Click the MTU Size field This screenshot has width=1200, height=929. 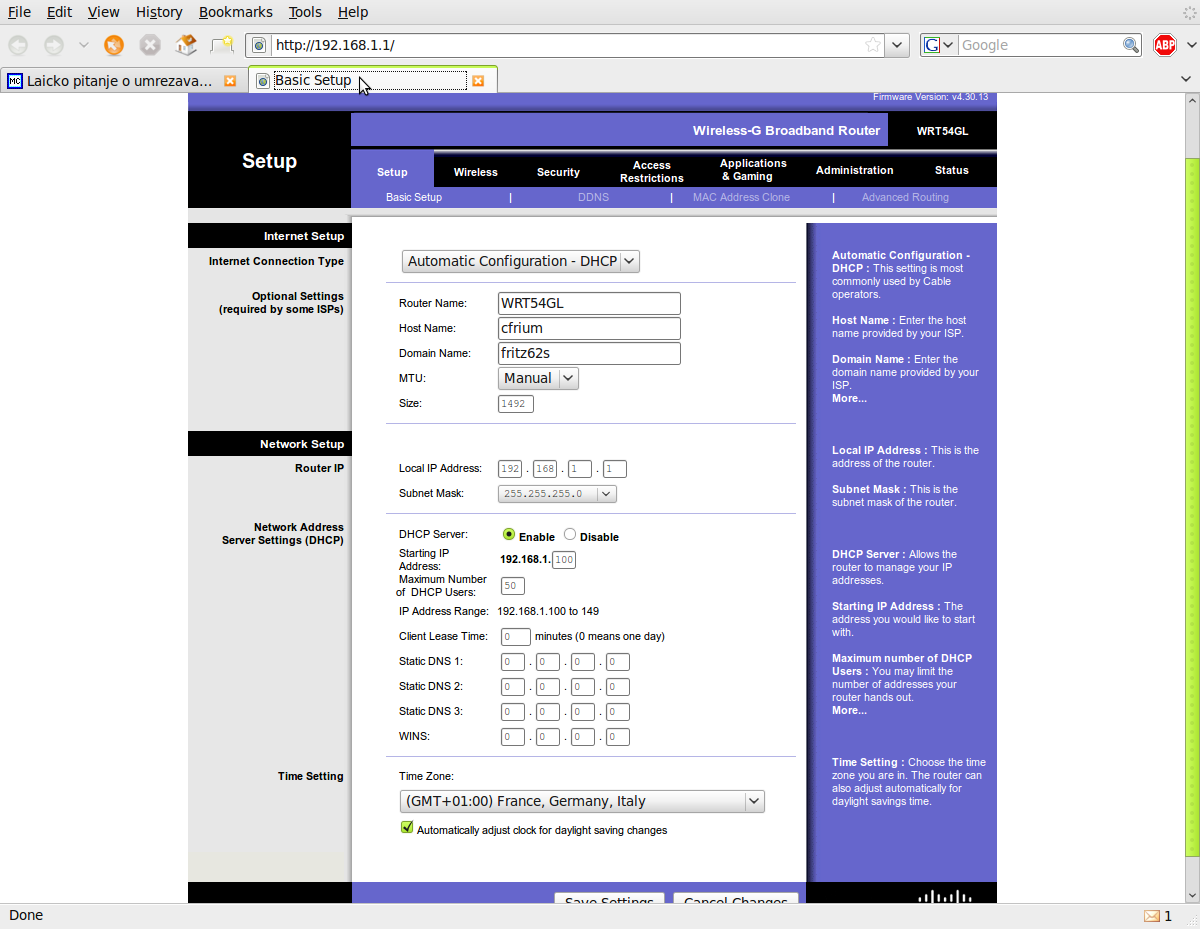(x=516, y=404)
